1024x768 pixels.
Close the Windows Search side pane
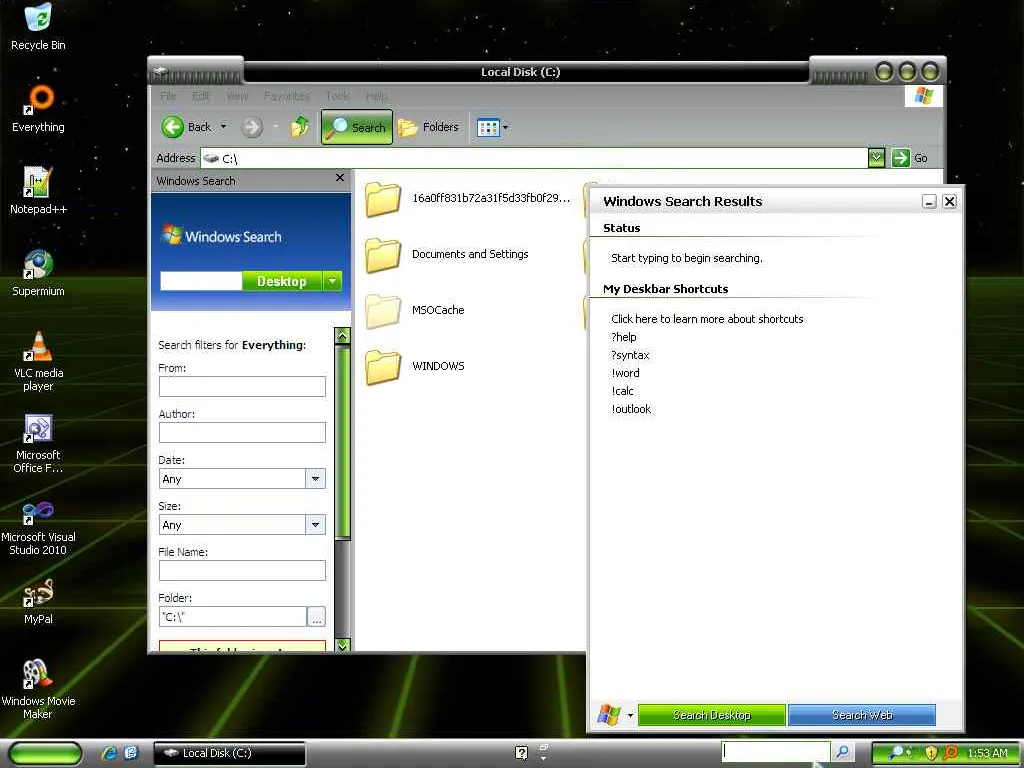(340, 178)
